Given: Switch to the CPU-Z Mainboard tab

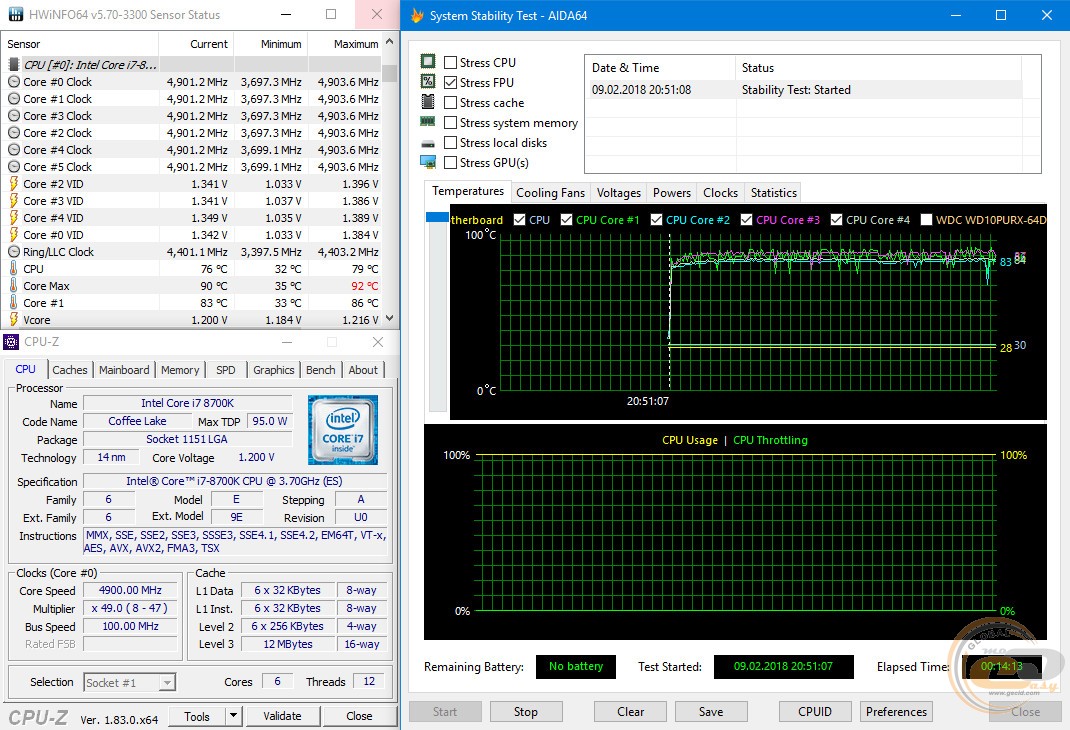Looking at the screenshot, I should pyautogui.click(x=124, y=370).
